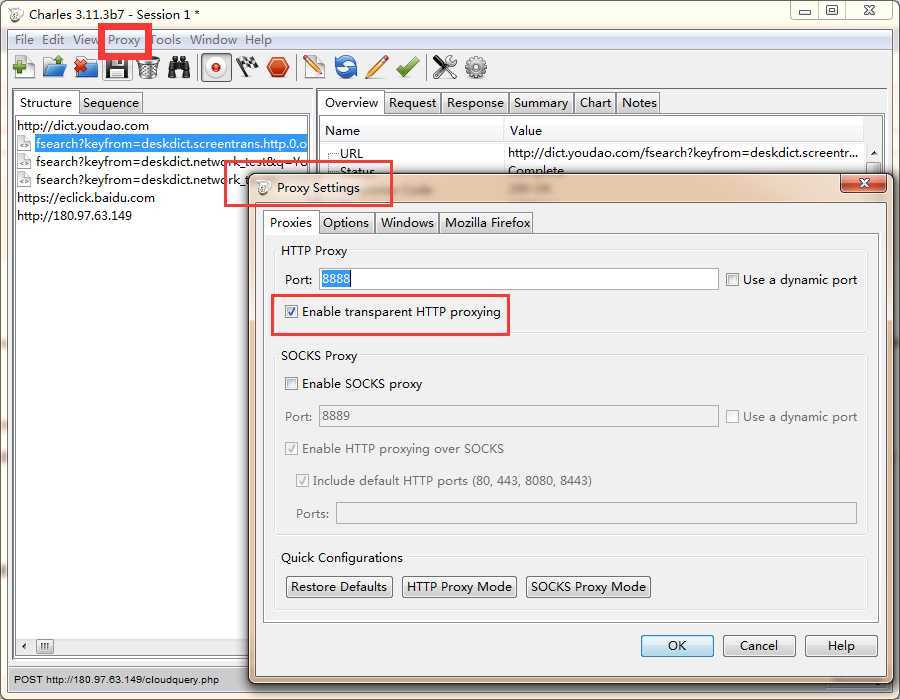Image resolution: width=900 pixels, height=700 pixels.
Task: Select the Proxies tab
Action: (290, 222)
